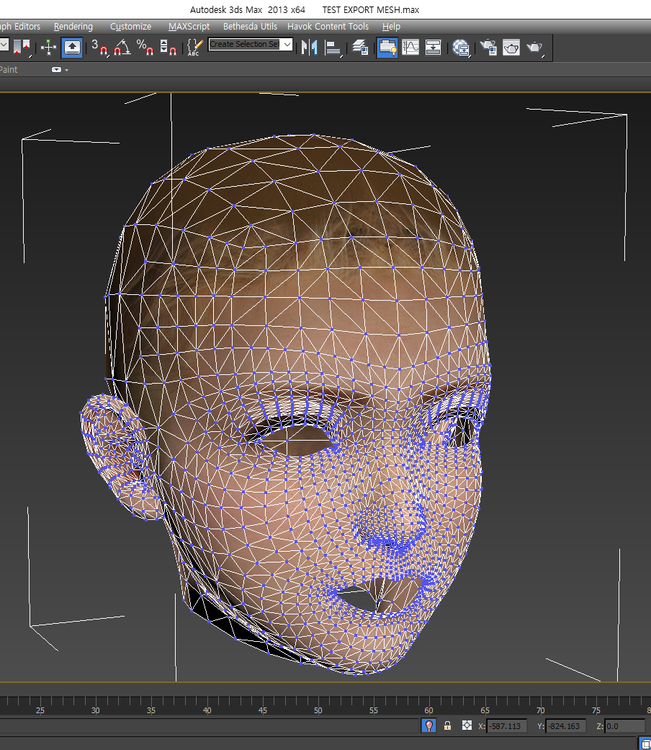Image resolution: width=651 pixels, height=750 pixels.
Task: Toggle Angle Snap
Action: tap(122, 47)
